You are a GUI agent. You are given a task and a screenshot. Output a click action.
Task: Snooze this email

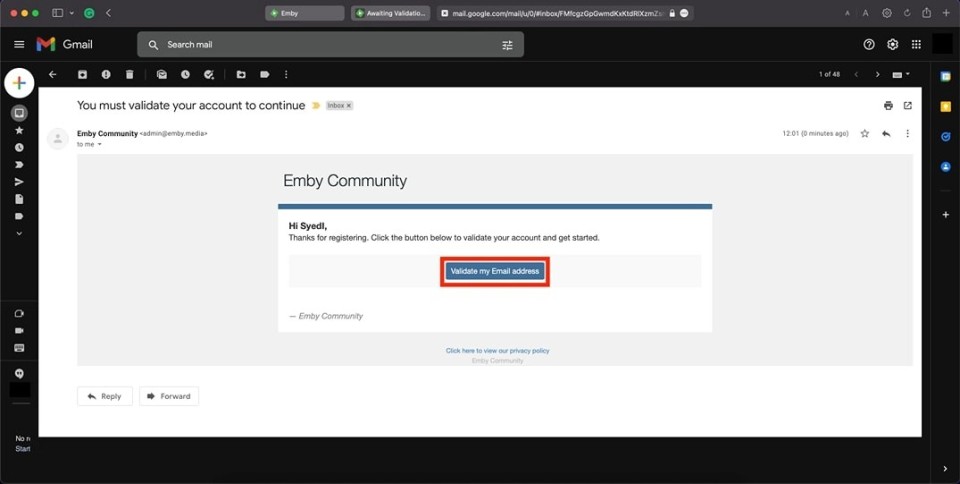click(185, 74)
